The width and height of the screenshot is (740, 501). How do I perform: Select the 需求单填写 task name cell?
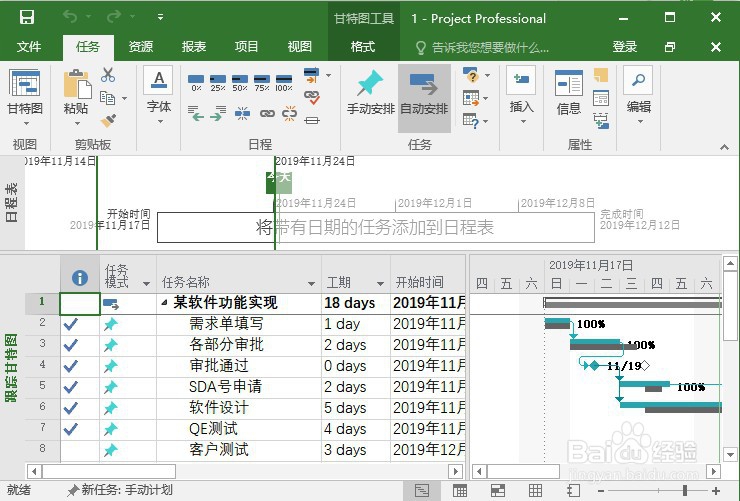(239, 324)
